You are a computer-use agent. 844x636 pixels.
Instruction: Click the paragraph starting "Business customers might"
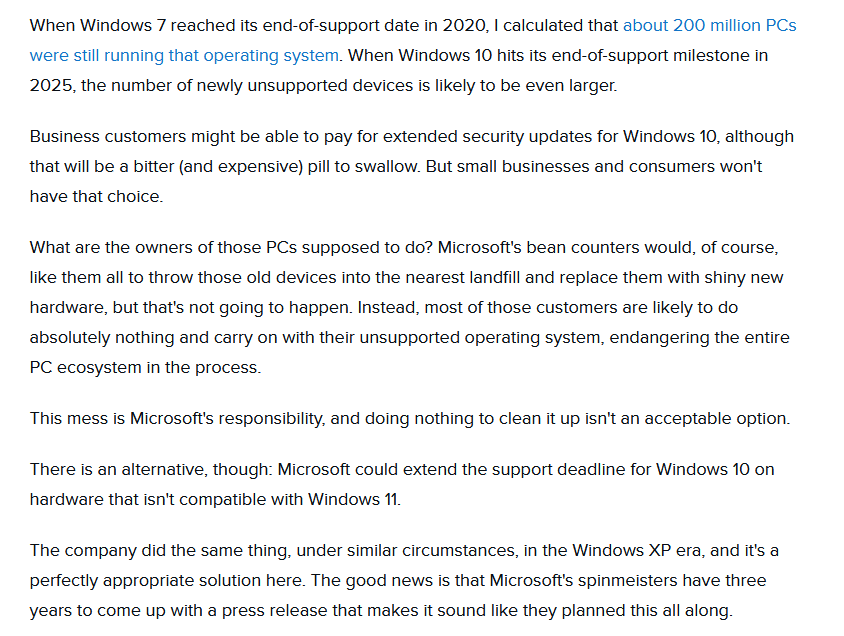pos(400,166)
